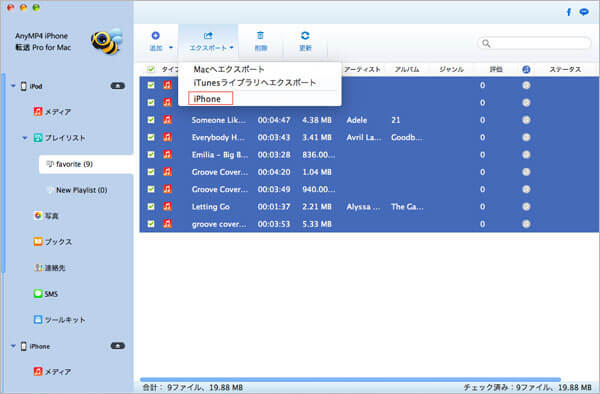Image resolution: width=600 pixels, height=394 pixels.
Task: Open the SMS section
Action: (46, 294)
